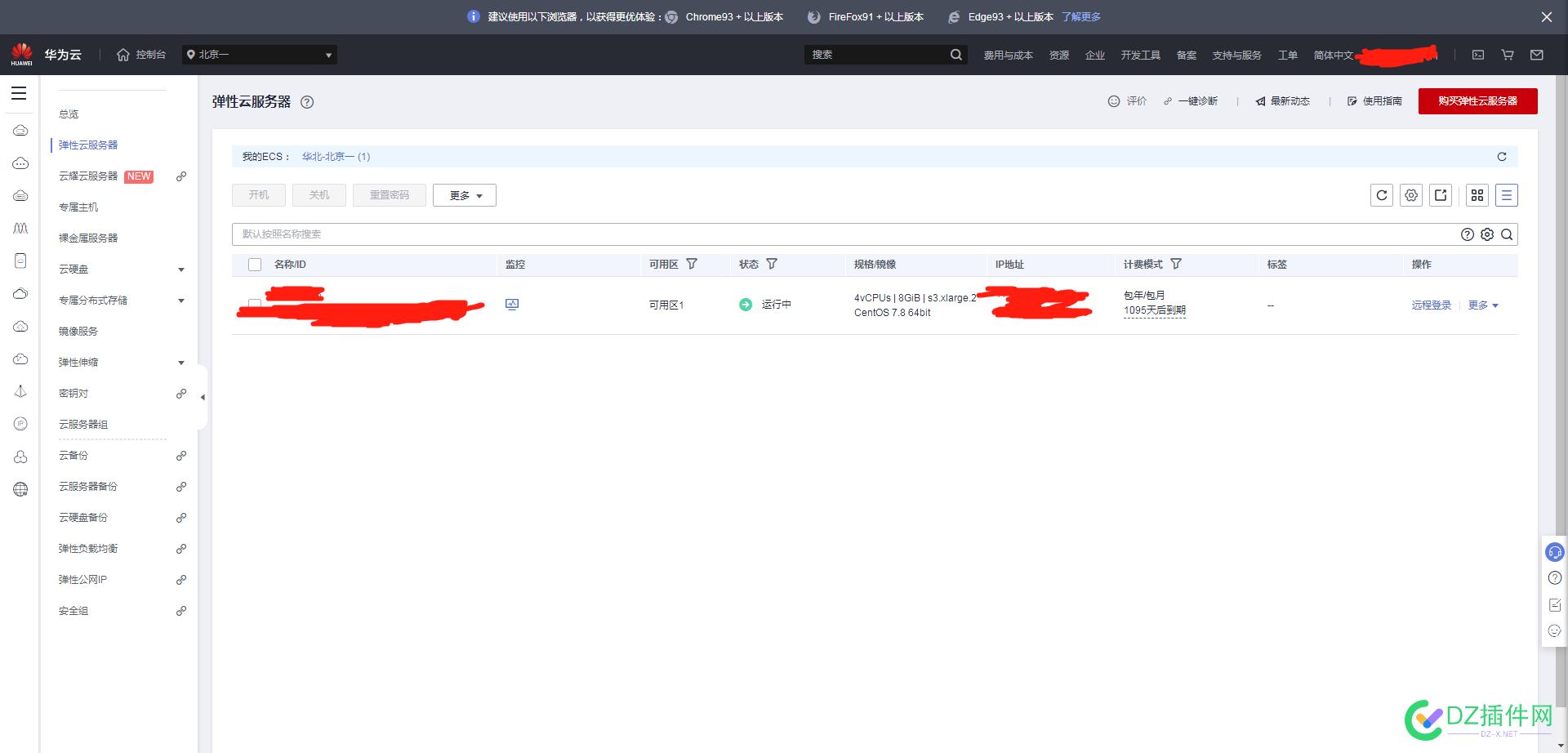Open the hamburger service menu
The height and width of the screenshot is (753, 1568).
tap(19, 93)
